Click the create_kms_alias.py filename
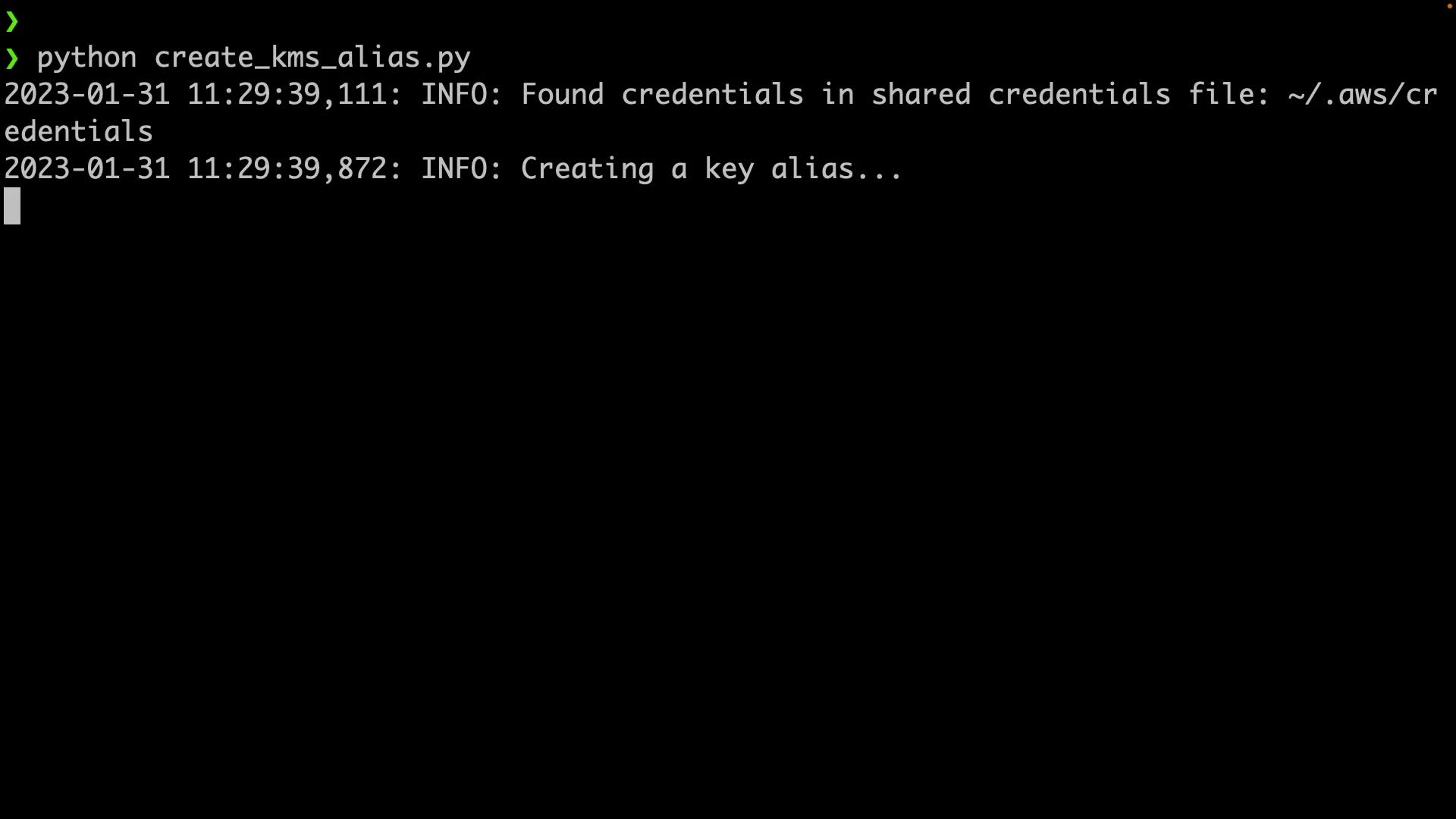Viewport: 1456px width, 819px height. pos(312,58)
